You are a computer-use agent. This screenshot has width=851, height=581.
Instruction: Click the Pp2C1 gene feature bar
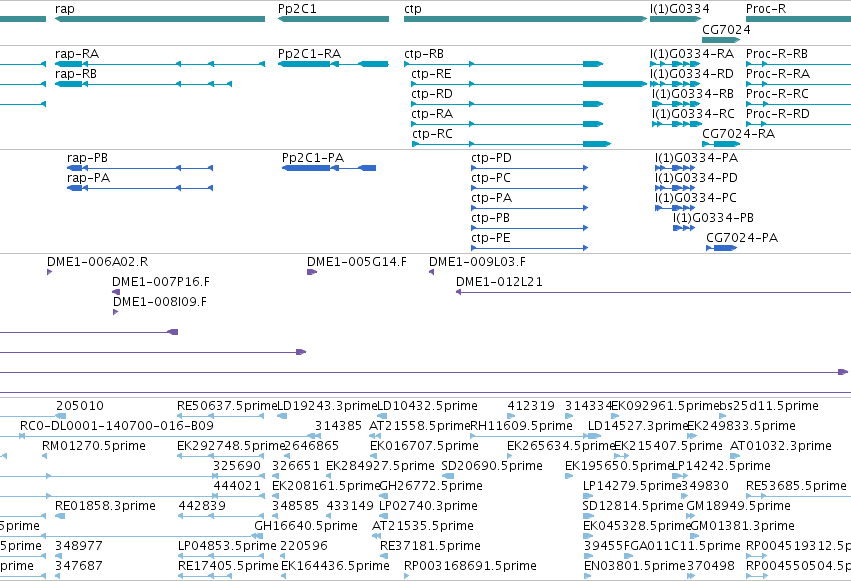333,19
